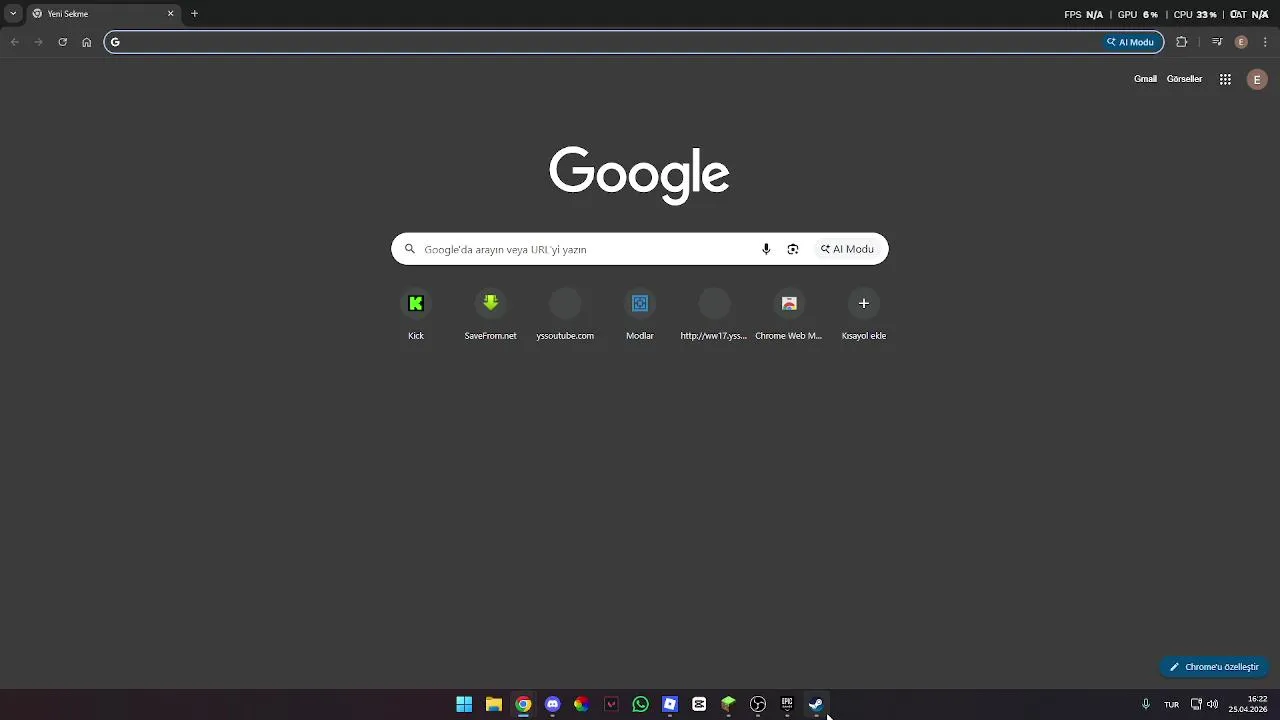
Task: Close the Yeni Sekme tab
Action: pyautogui.click(x=170, y=14)
